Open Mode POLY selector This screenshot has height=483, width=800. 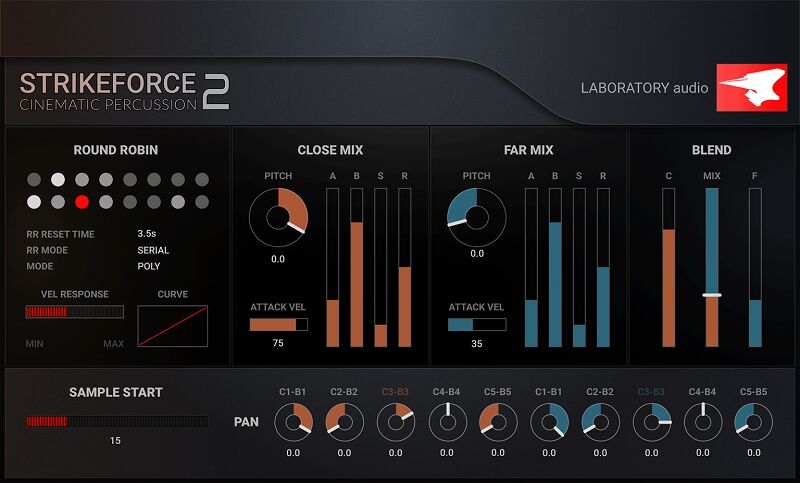(x=148, y=266)
